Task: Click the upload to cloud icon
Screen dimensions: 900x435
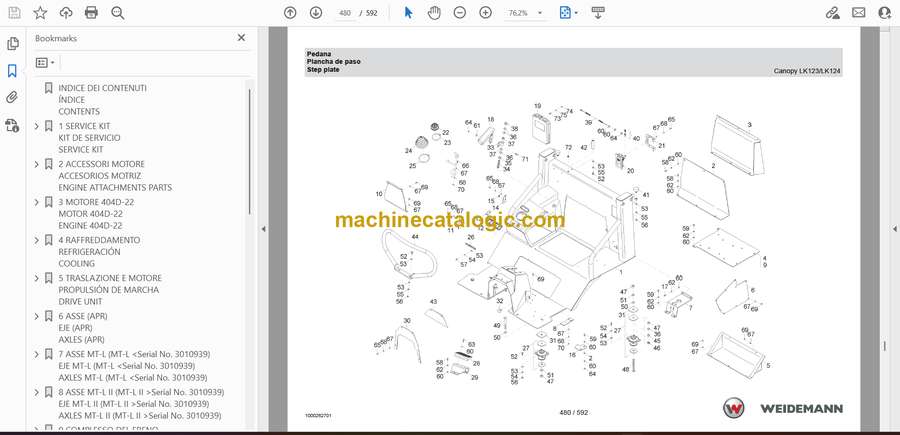Action: point(66,13)
